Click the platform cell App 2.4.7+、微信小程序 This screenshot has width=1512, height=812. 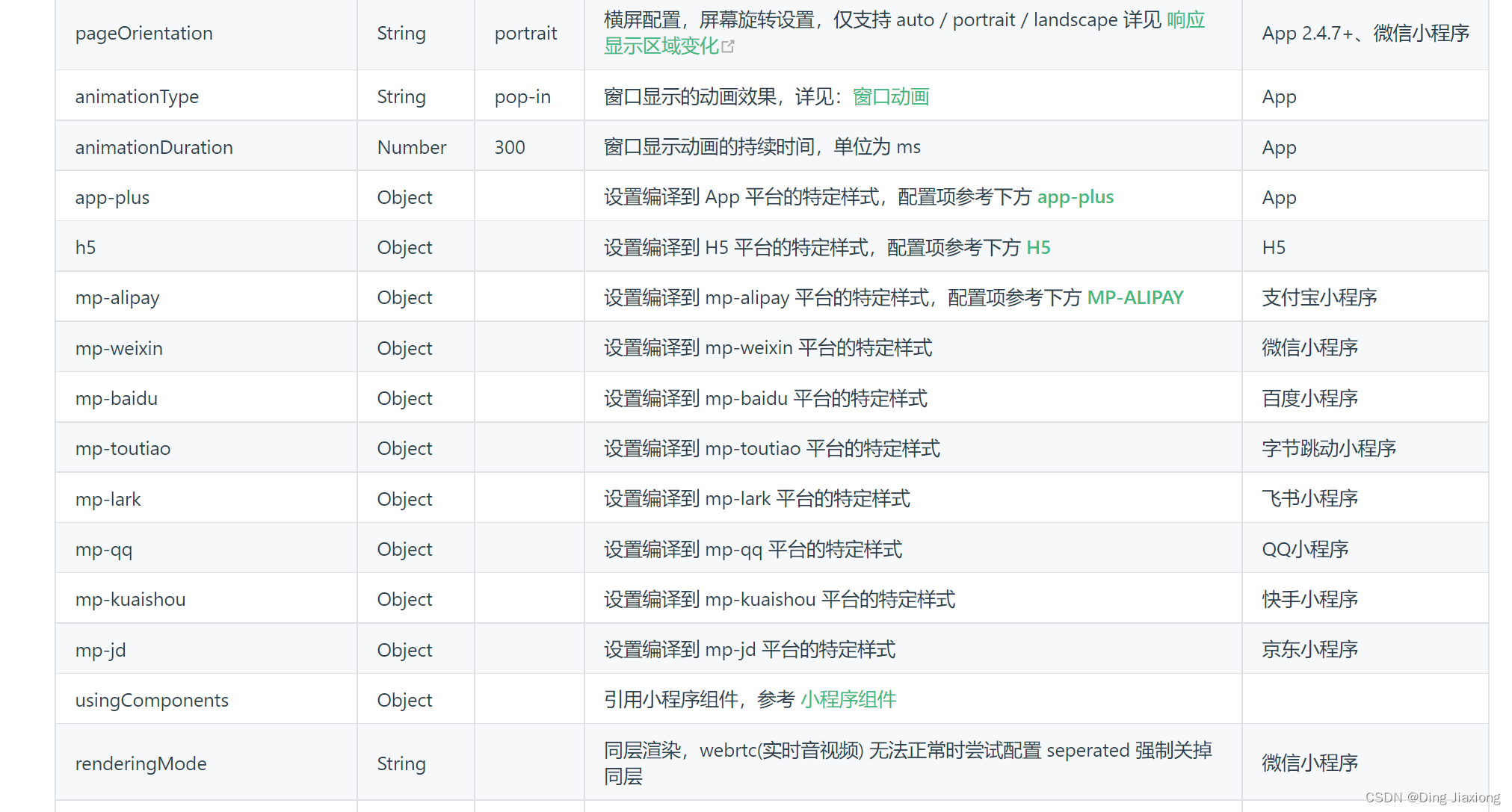[x=1366, y=34]
